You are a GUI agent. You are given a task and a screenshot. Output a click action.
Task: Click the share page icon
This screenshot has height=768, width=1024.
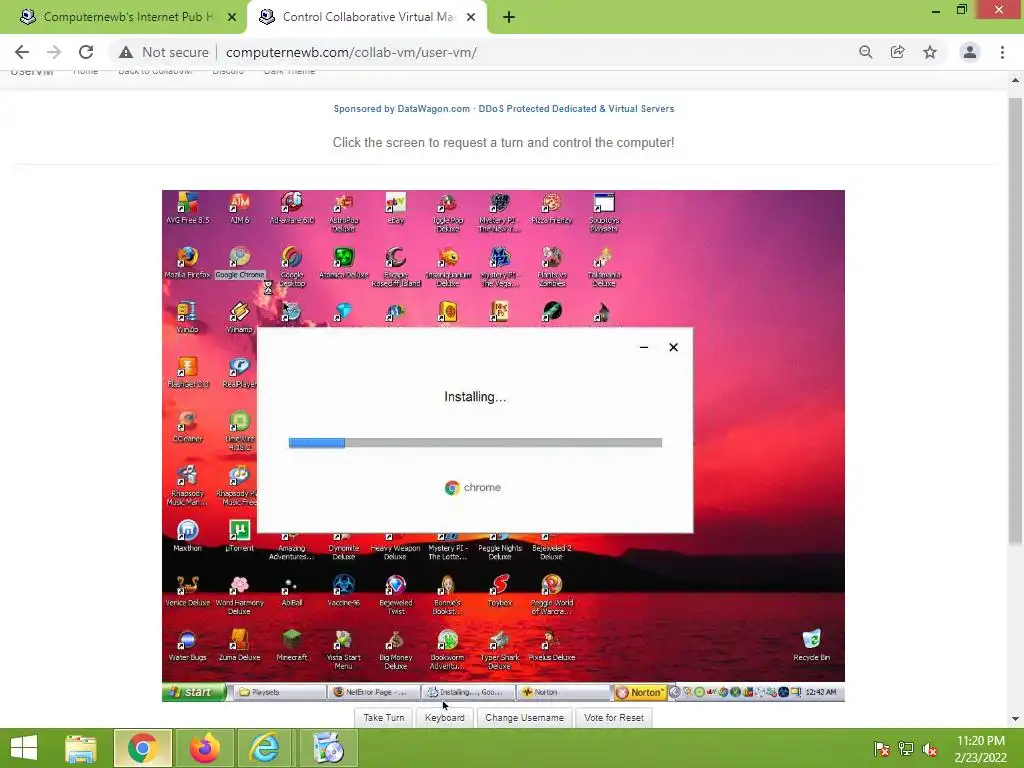[898, 52]
